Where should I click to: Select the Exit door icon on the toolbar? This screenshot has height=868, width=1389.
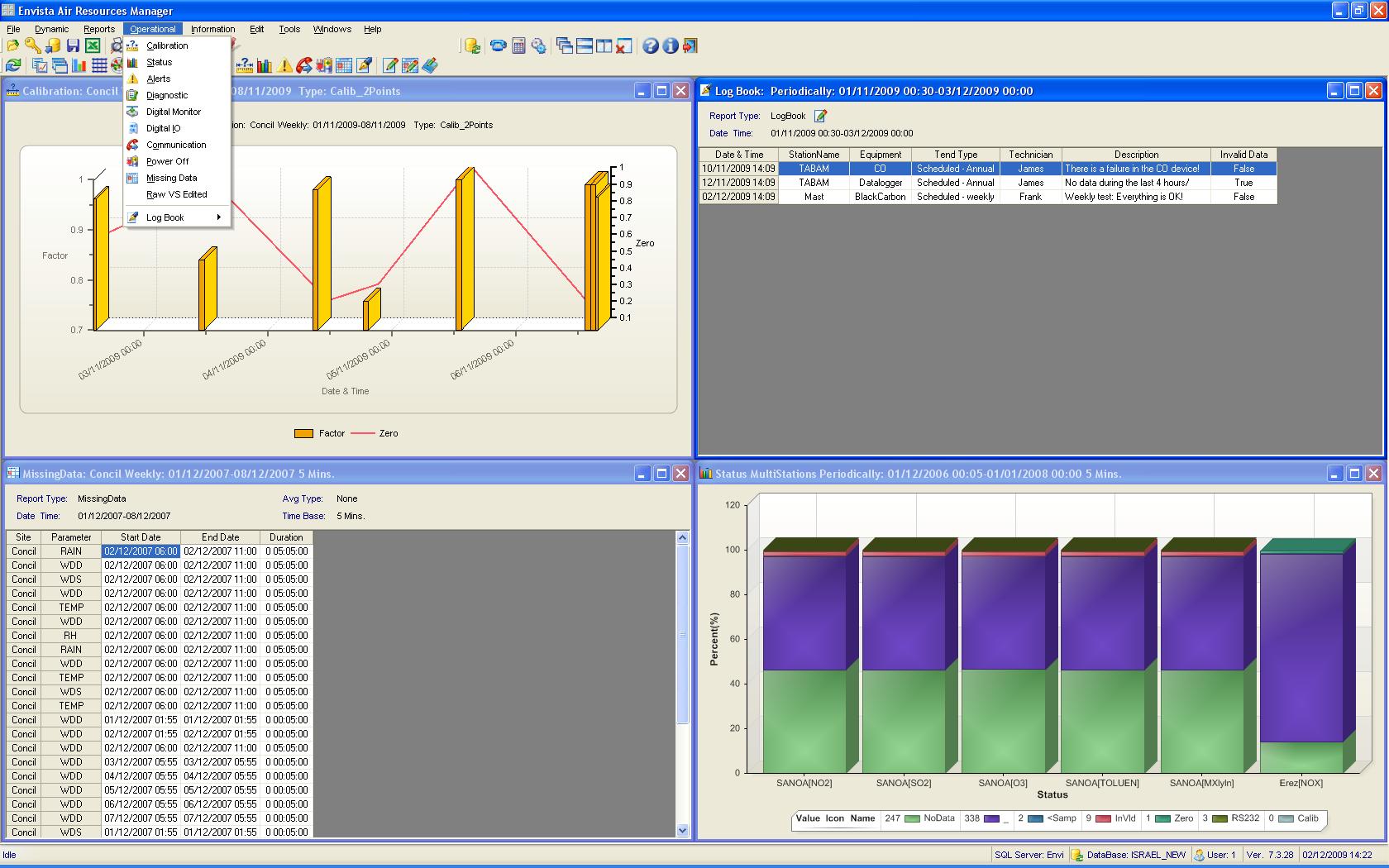point(691,46)
